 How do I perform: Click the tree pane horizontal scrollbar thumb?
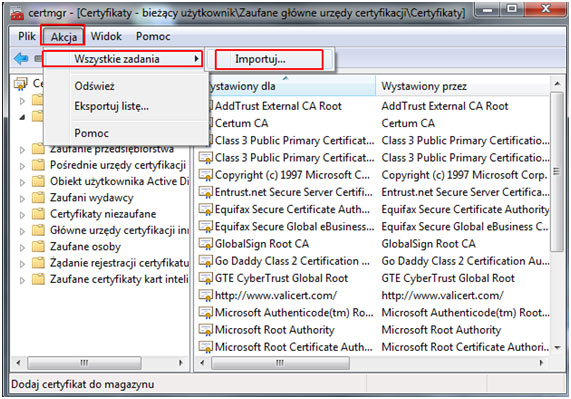84,363
